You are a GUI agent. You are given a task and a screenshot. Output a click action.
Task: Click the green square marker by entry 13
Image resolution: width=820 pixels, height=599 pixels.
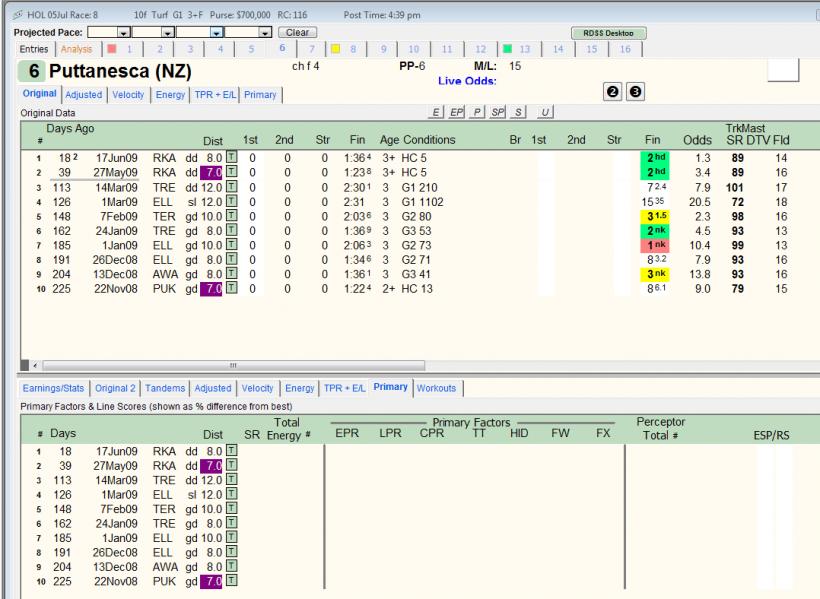[x=507, y=49]
